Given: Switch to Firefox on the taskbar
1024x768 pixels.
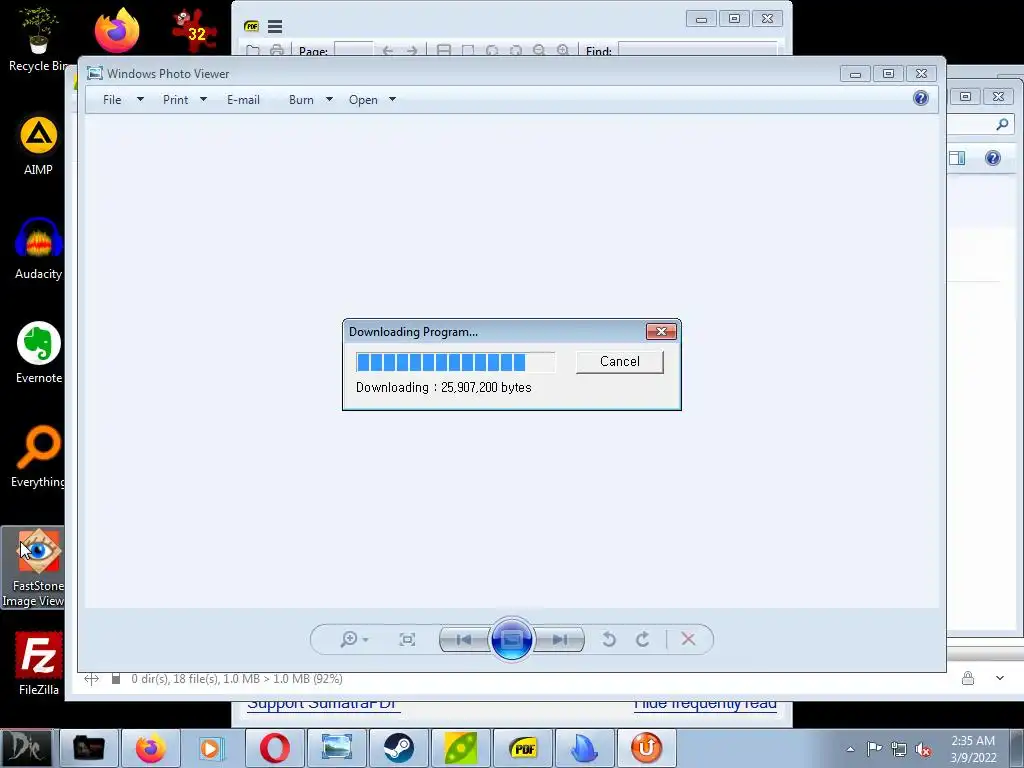Looking at the screenshot, I should 150,748.
